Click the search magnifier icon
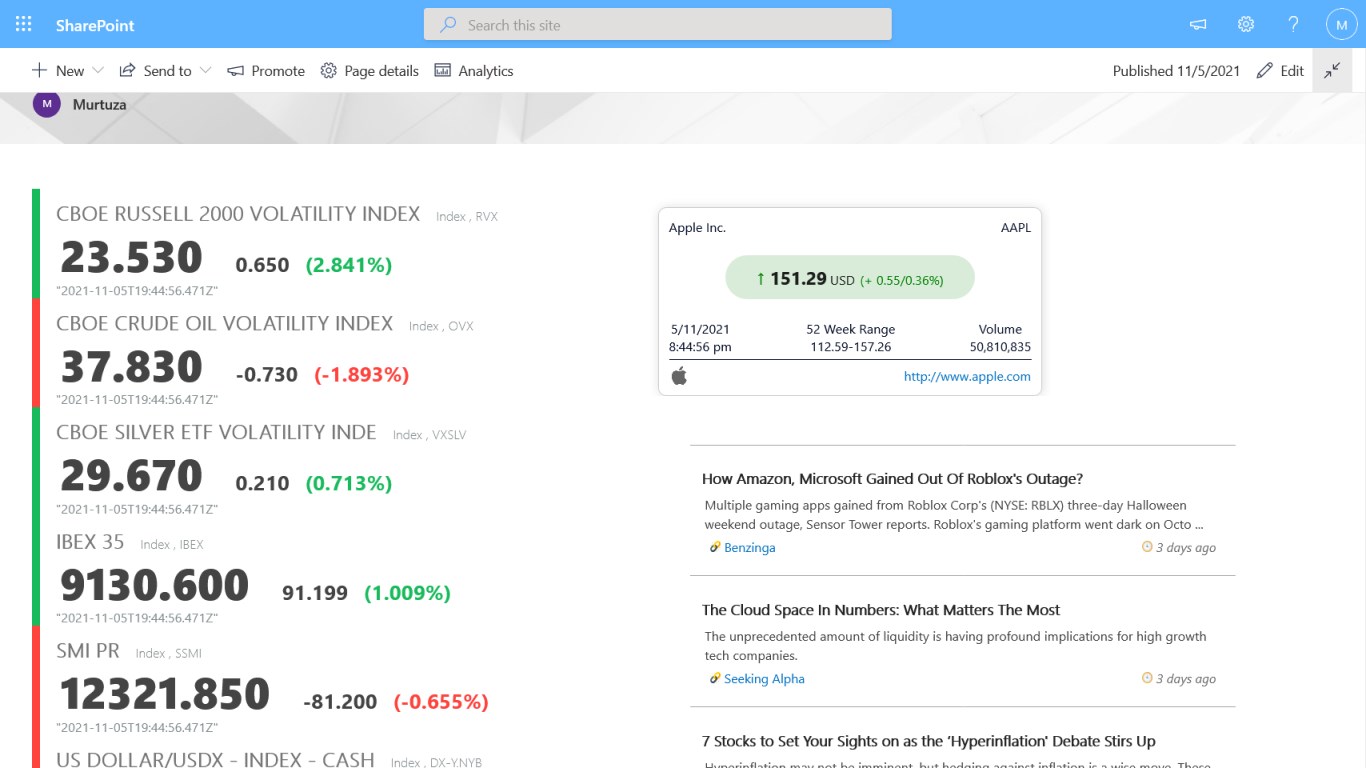1366x768 pixels. 449,25
